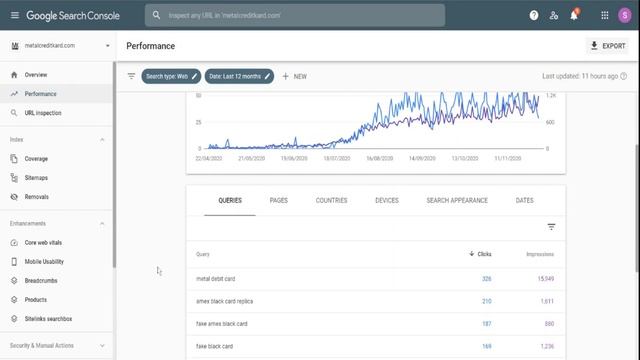
Task: Click the Products icon
Action: click(14, 300)
